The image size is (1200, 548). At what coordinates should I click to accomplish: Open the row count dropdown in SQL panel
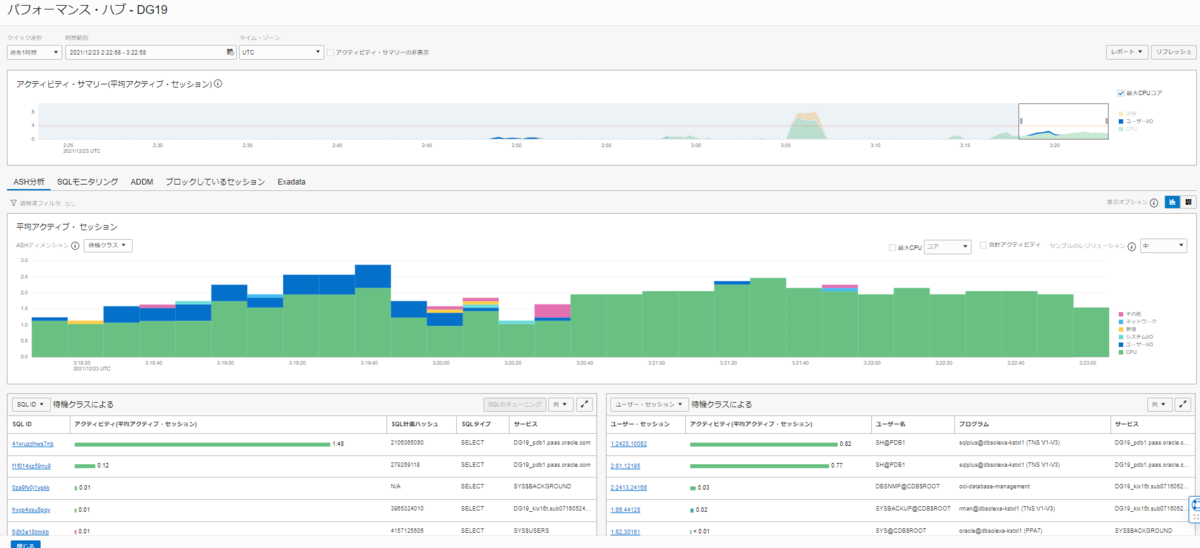pyautogui.click(x=561, y=404)
